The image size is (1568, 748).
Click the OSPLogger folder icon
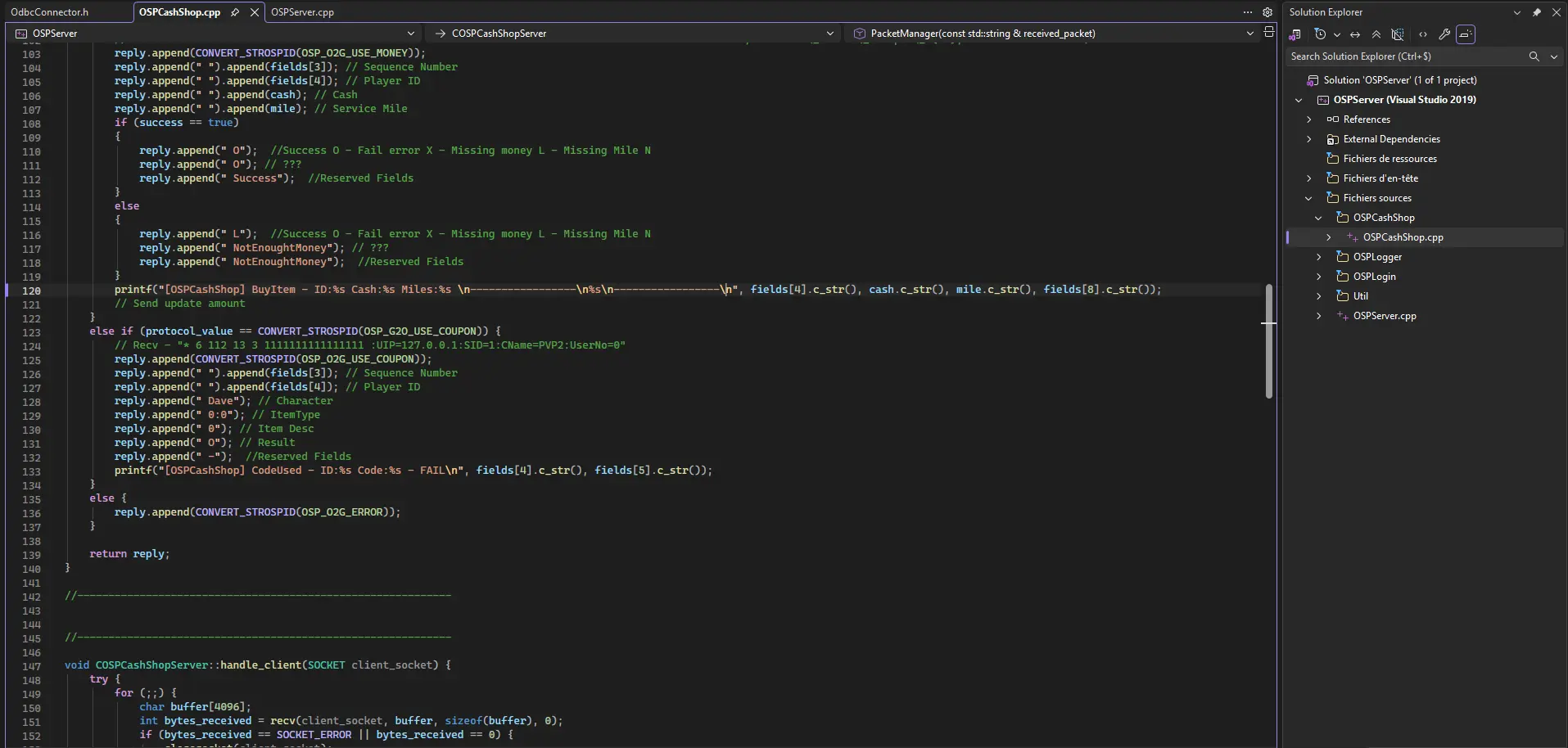(x=1342, y=257)
